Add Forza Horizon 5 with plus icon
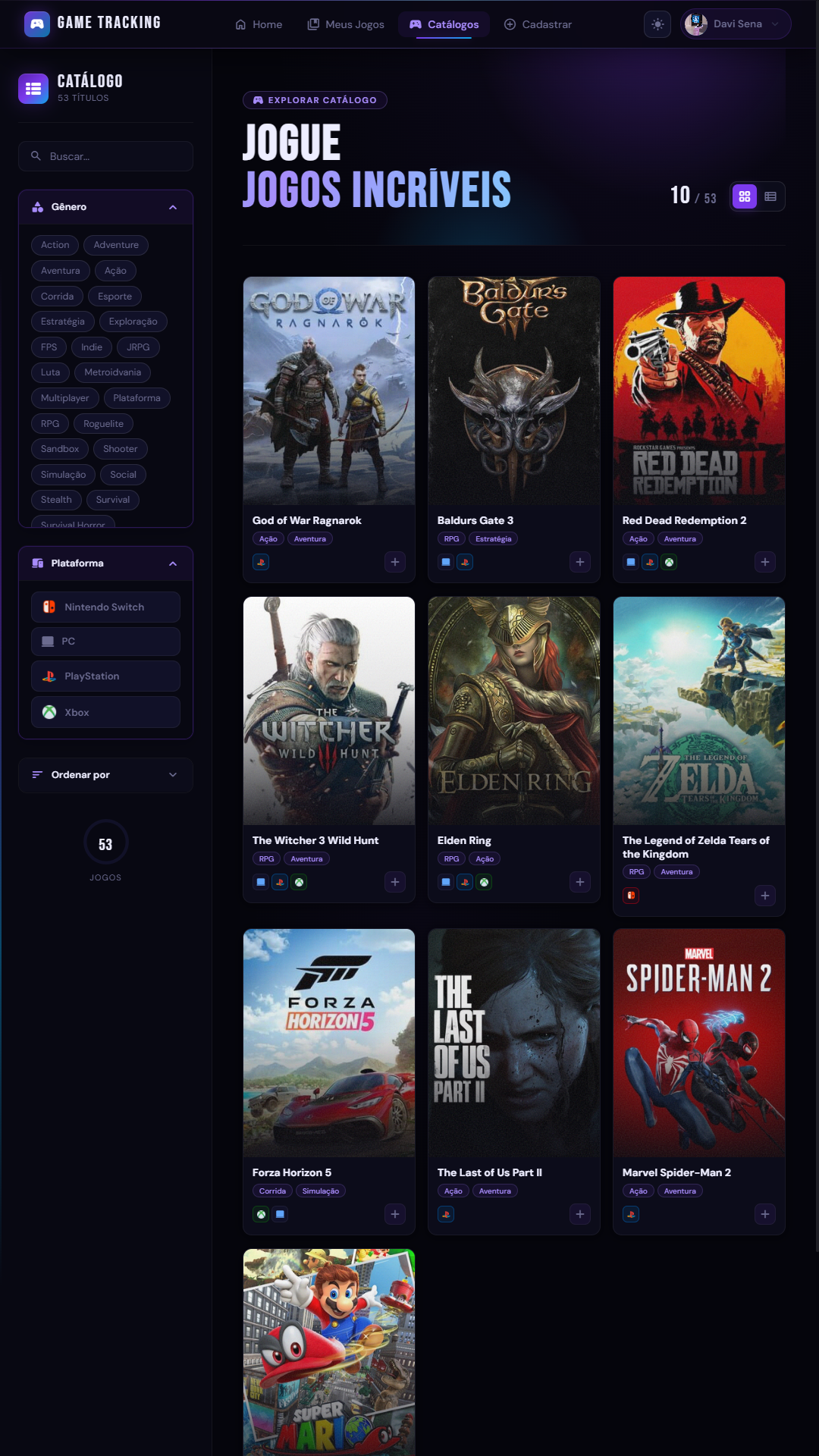This screenshot has height=1456, width=819. (395, 1214)
